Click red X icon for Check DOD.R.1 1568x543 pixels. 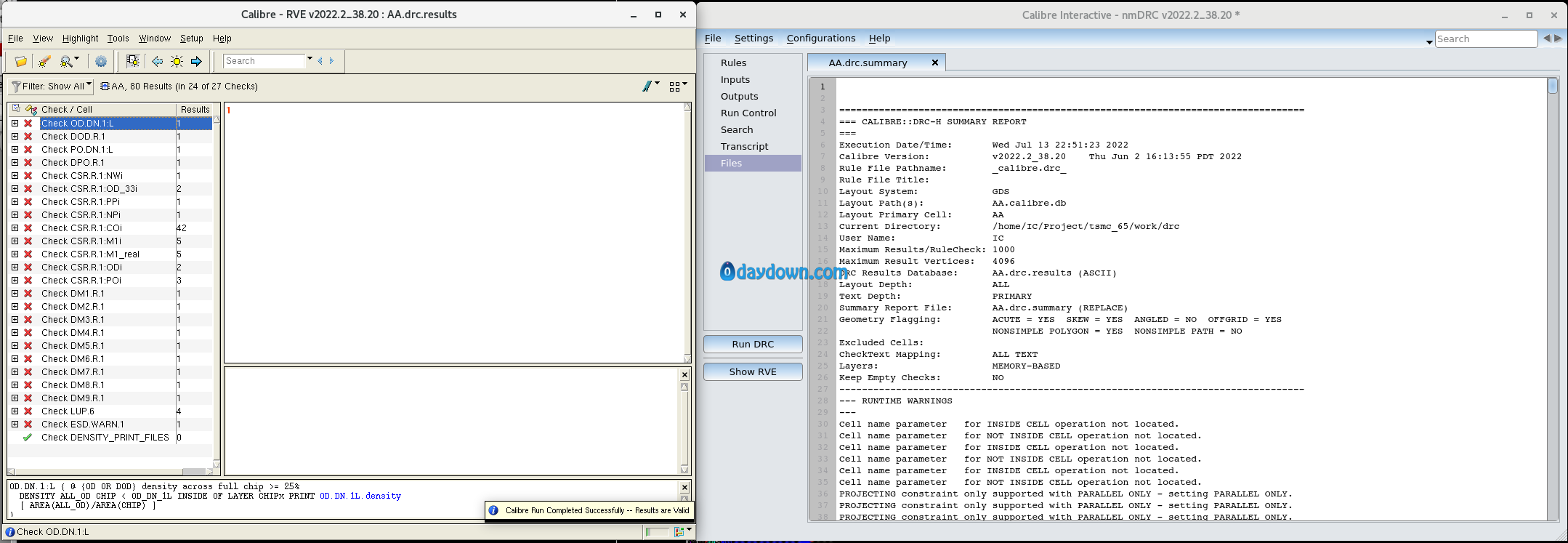28,137
